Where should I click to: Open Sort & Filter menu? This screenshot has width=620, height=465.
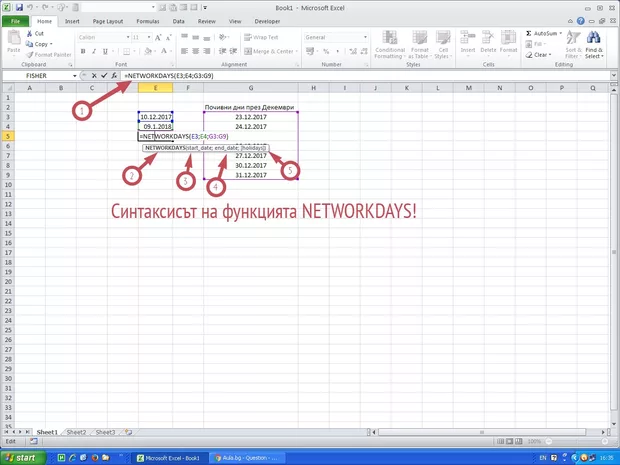click(x=573, y=44)
